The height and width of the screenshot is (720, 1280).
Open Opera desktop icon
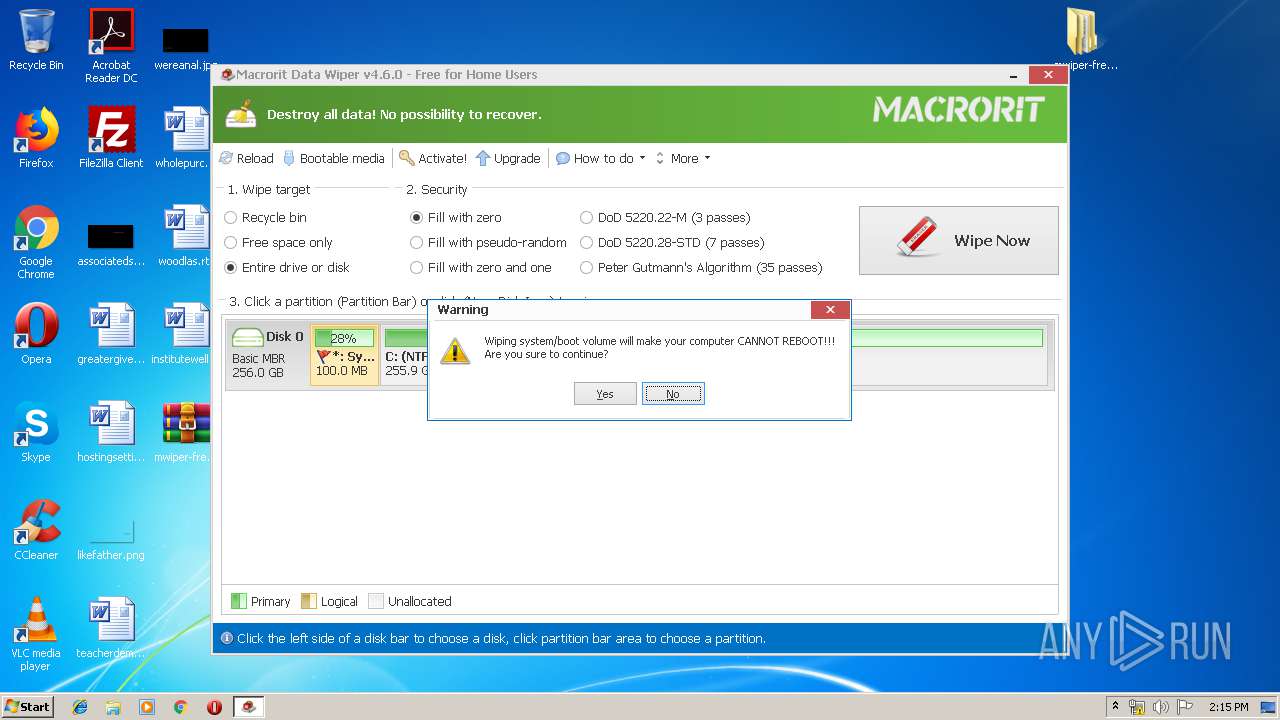click(x=36, y=333)
